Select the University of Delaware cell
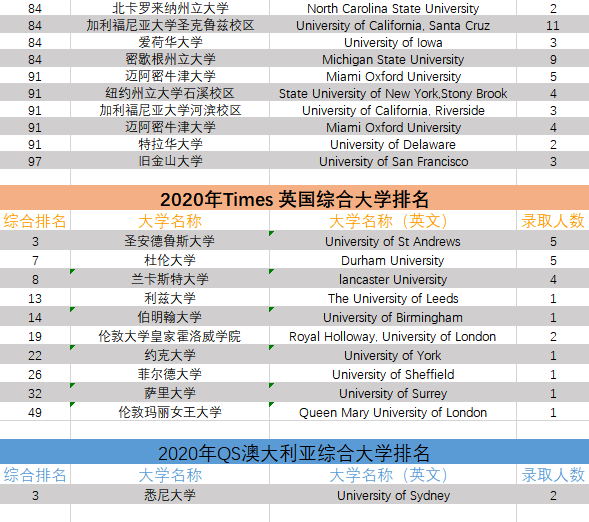Image resolution: width=589 pixels, height=522 pixels. coord(393,144)
